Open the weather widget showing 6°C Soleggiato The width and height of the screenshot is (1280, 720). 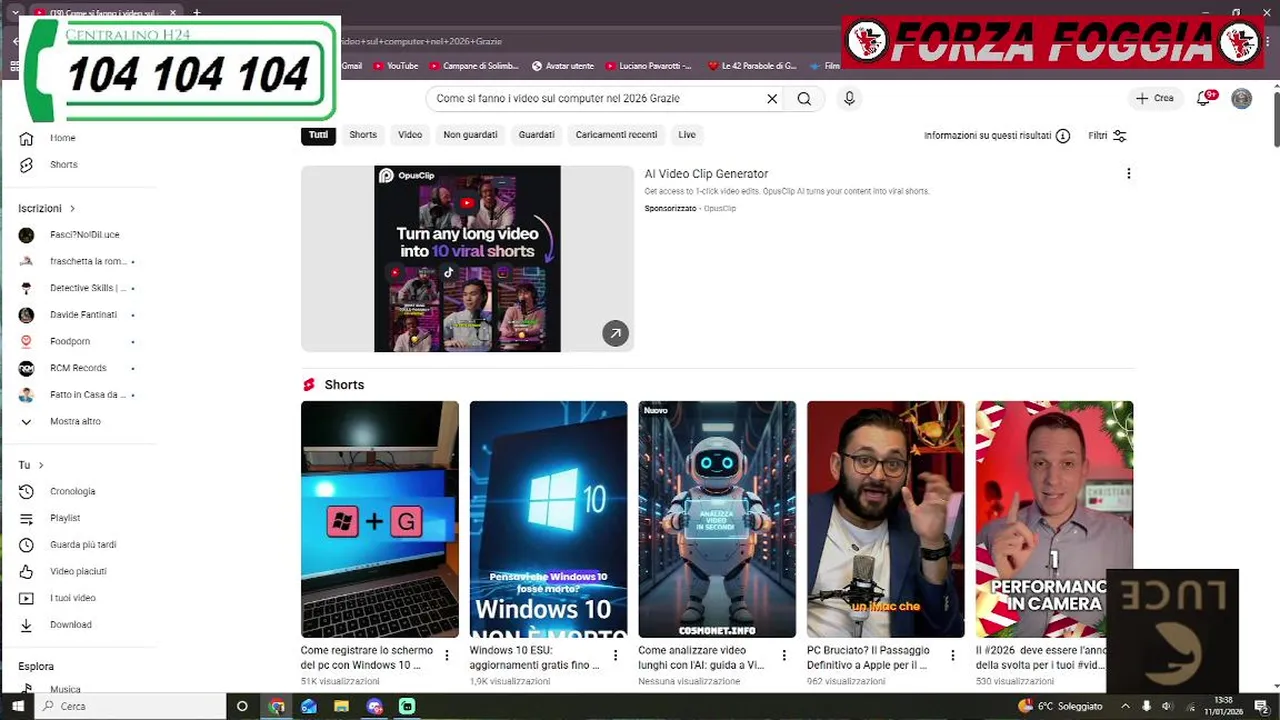(x=1061, y=706)
